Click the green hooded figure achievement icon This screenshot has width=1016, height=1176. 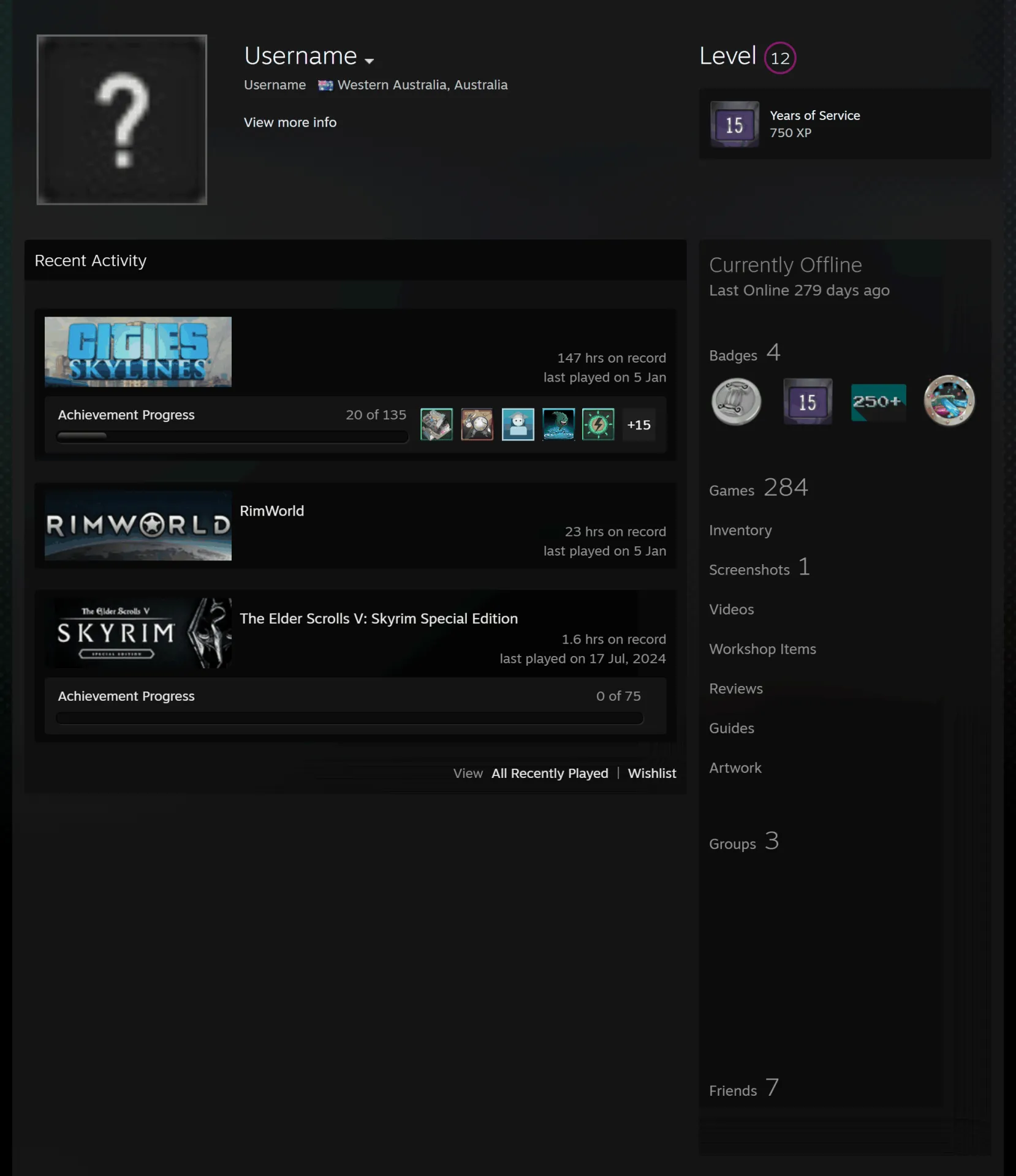point(558,424)
